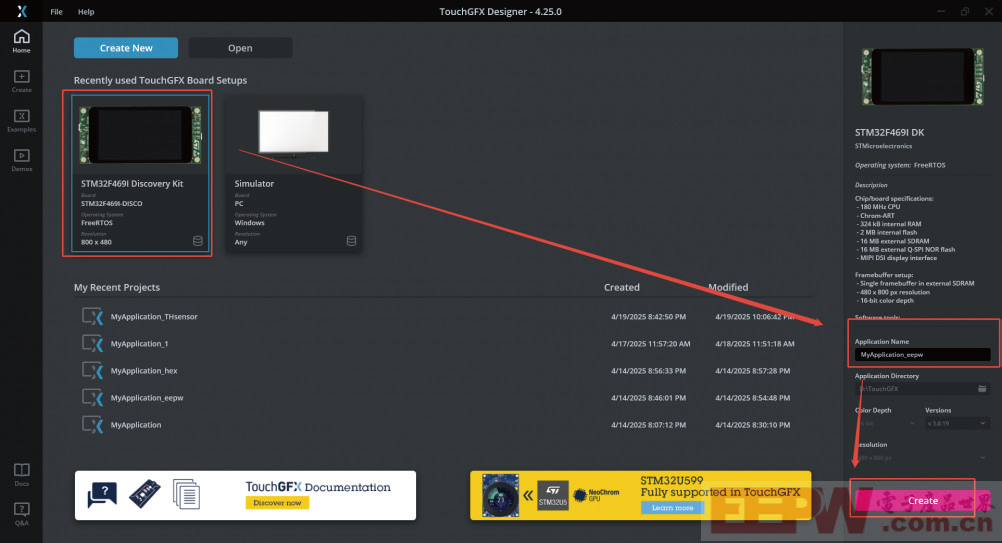Click the pink Create button
Image resolution: width=1002 pixels, height=543 pixels.
click(923, 500)
